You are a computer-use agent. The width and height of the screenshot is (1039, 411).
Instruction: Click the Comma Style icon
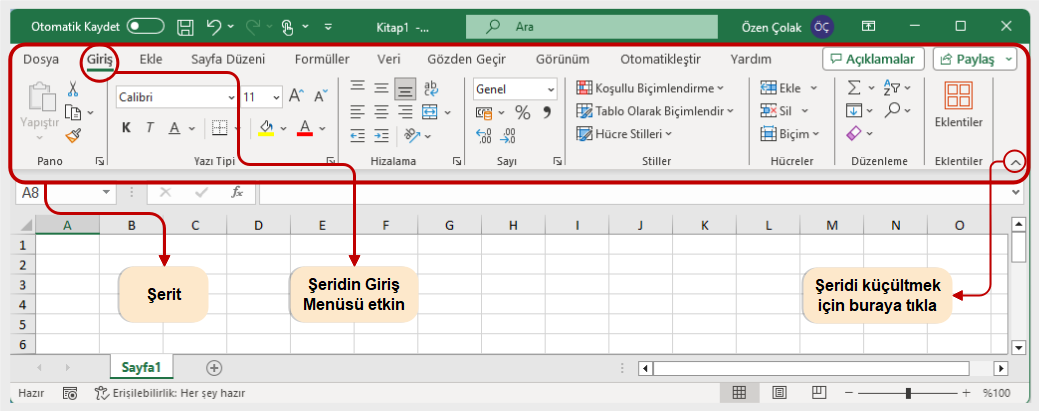(547, 112)
